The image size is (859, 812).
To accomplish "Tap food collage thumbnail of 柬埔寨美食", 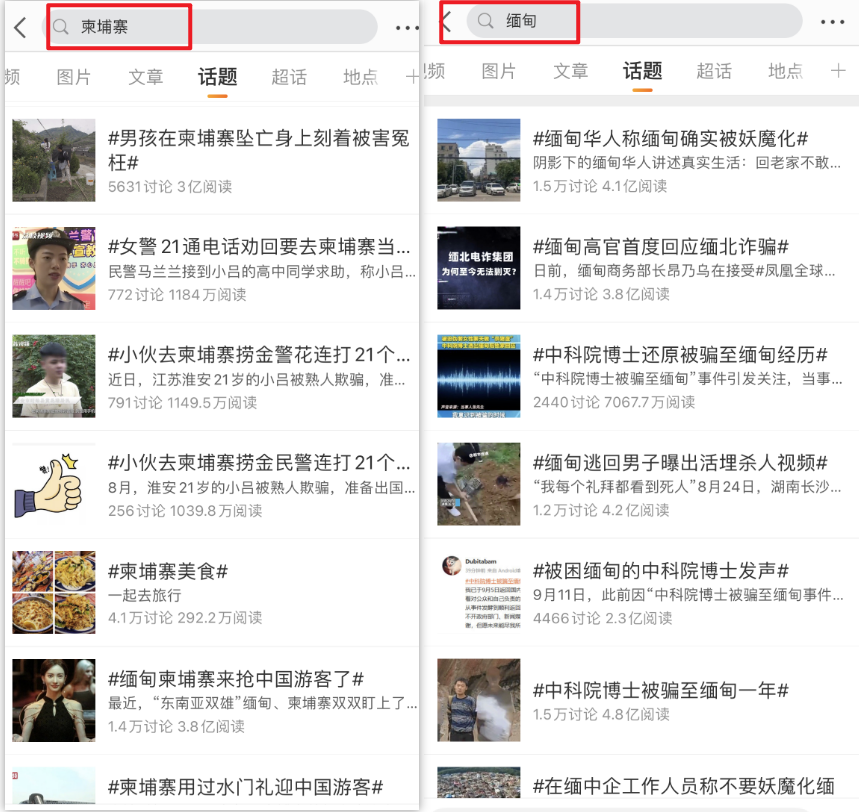I will click(54, 592).
